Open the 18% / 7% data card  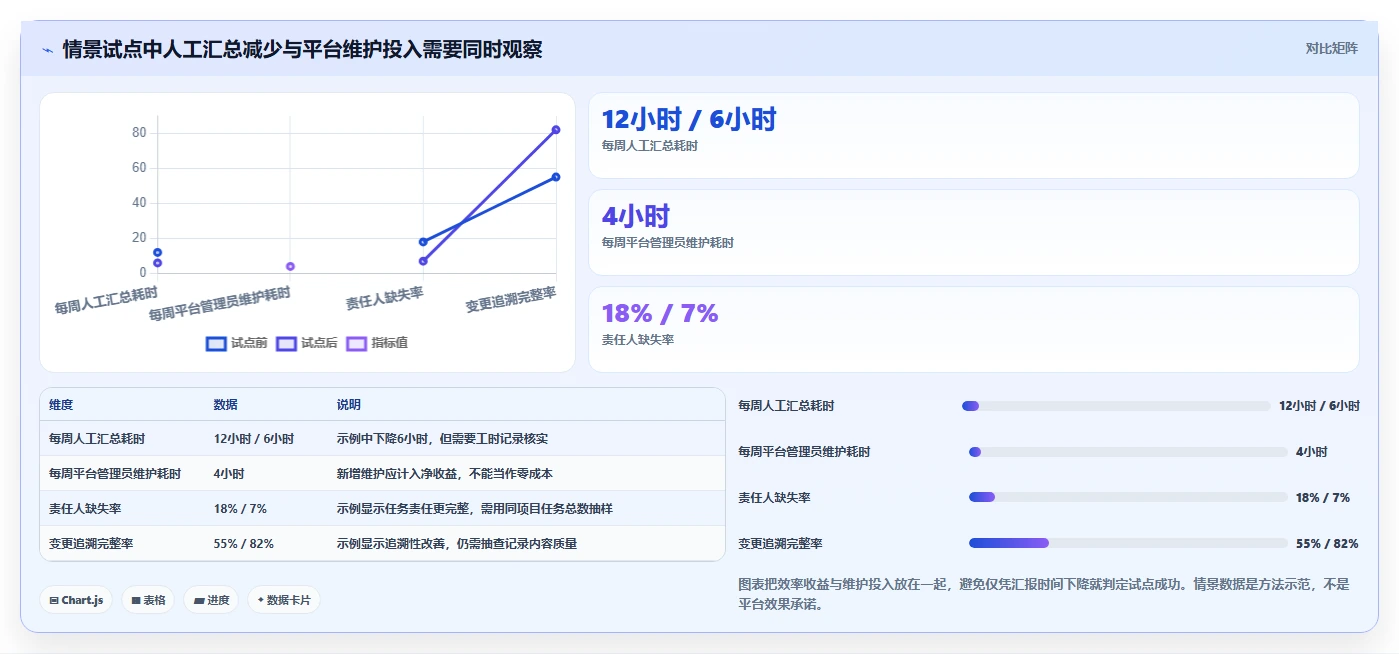pos(974,329)
